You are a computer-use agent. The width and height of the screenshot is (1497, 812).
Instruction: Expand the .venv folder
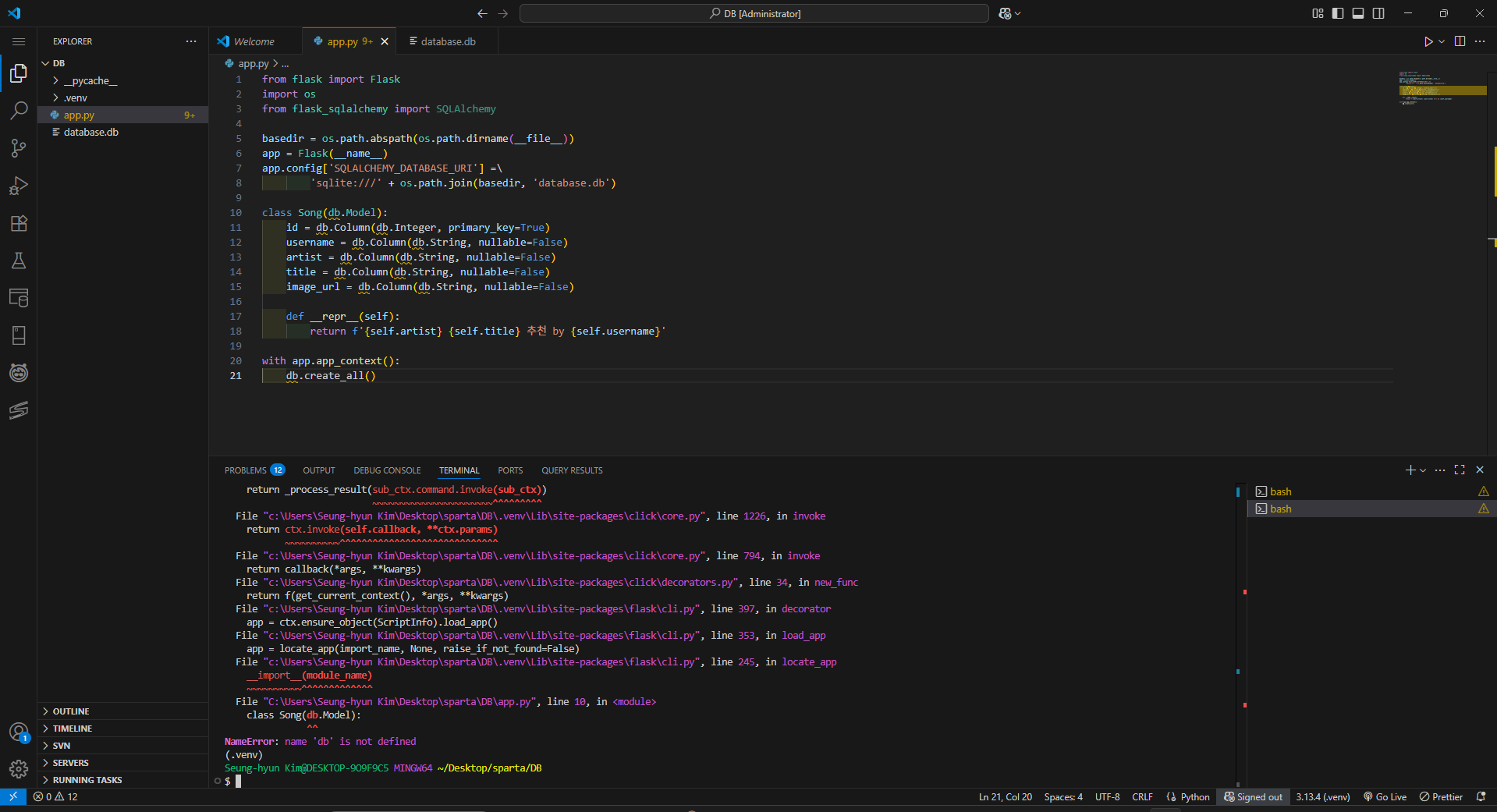123,98
